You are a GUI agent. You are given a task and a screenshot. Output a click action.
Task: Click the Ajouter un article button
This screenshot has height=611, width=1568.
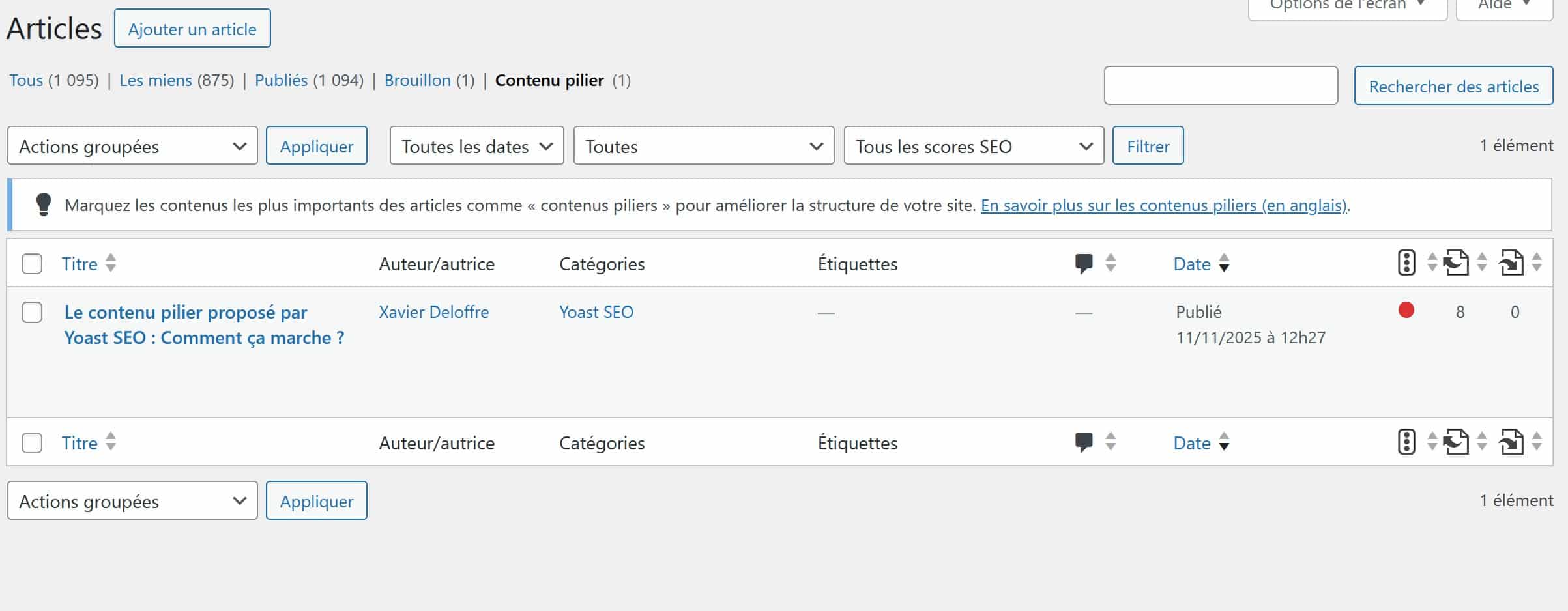click(x=192, y=28)
